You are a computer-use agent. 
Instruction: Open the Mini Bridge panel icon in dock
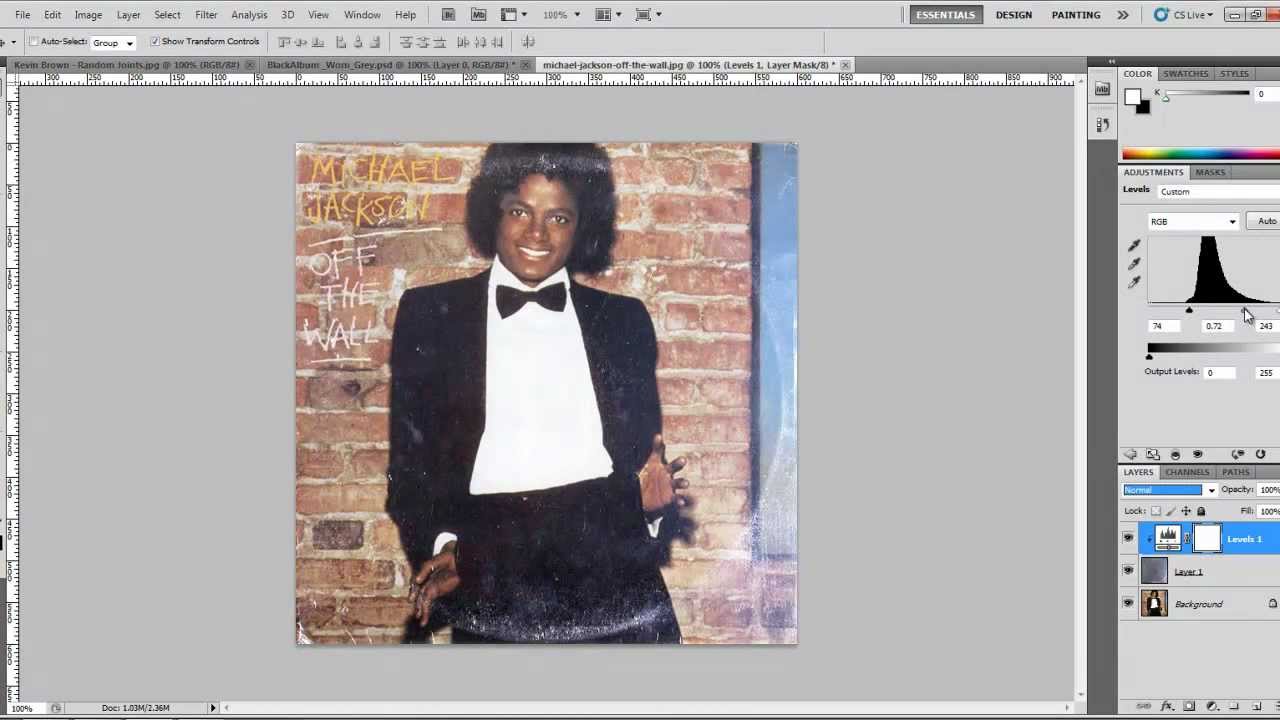pos(1102,89)
